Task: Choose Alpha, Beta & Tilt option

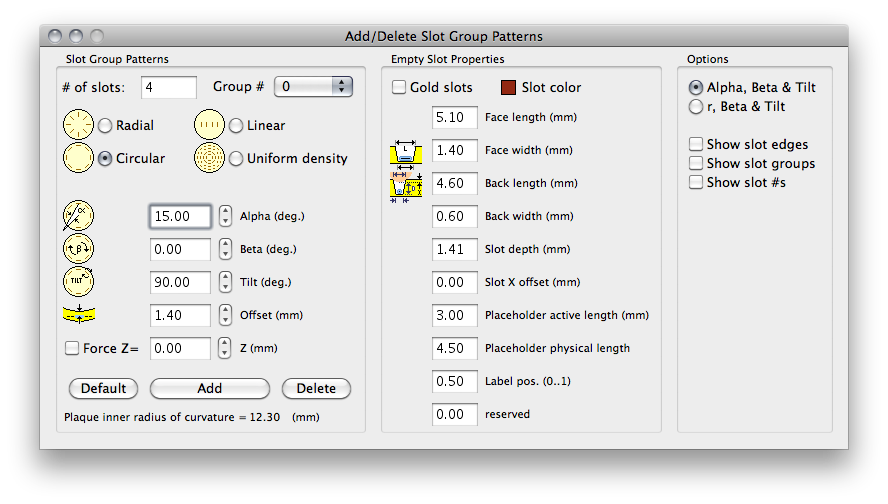Action: pyautogui.click(x=695, y=87)
